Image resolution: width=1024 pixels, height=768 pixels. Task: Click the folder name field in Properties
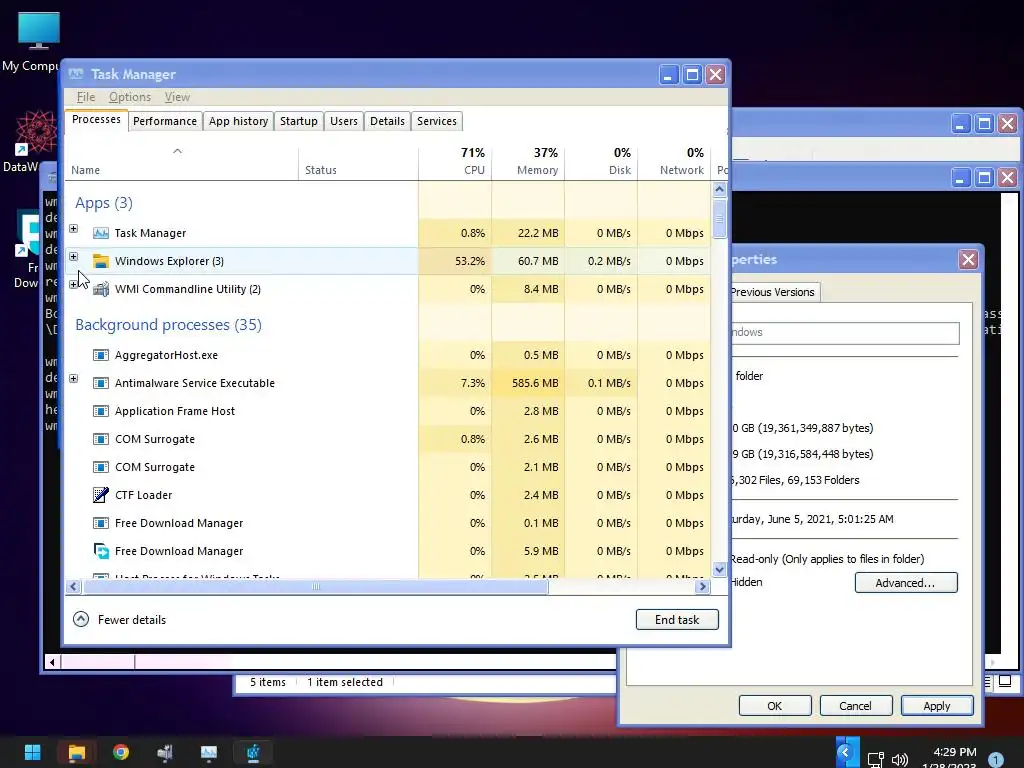click(x=844, y=332)
